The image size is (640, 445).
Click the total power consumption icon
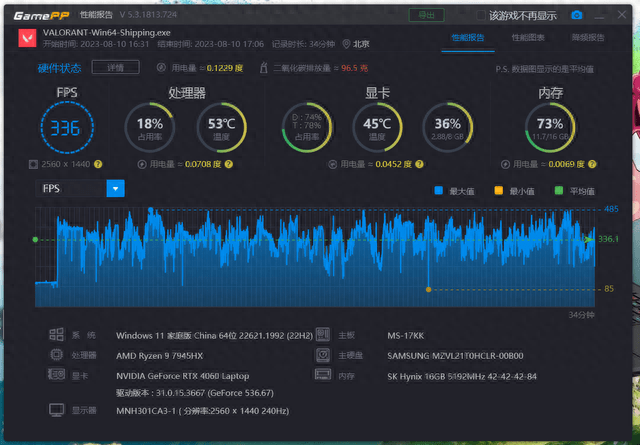161,68
